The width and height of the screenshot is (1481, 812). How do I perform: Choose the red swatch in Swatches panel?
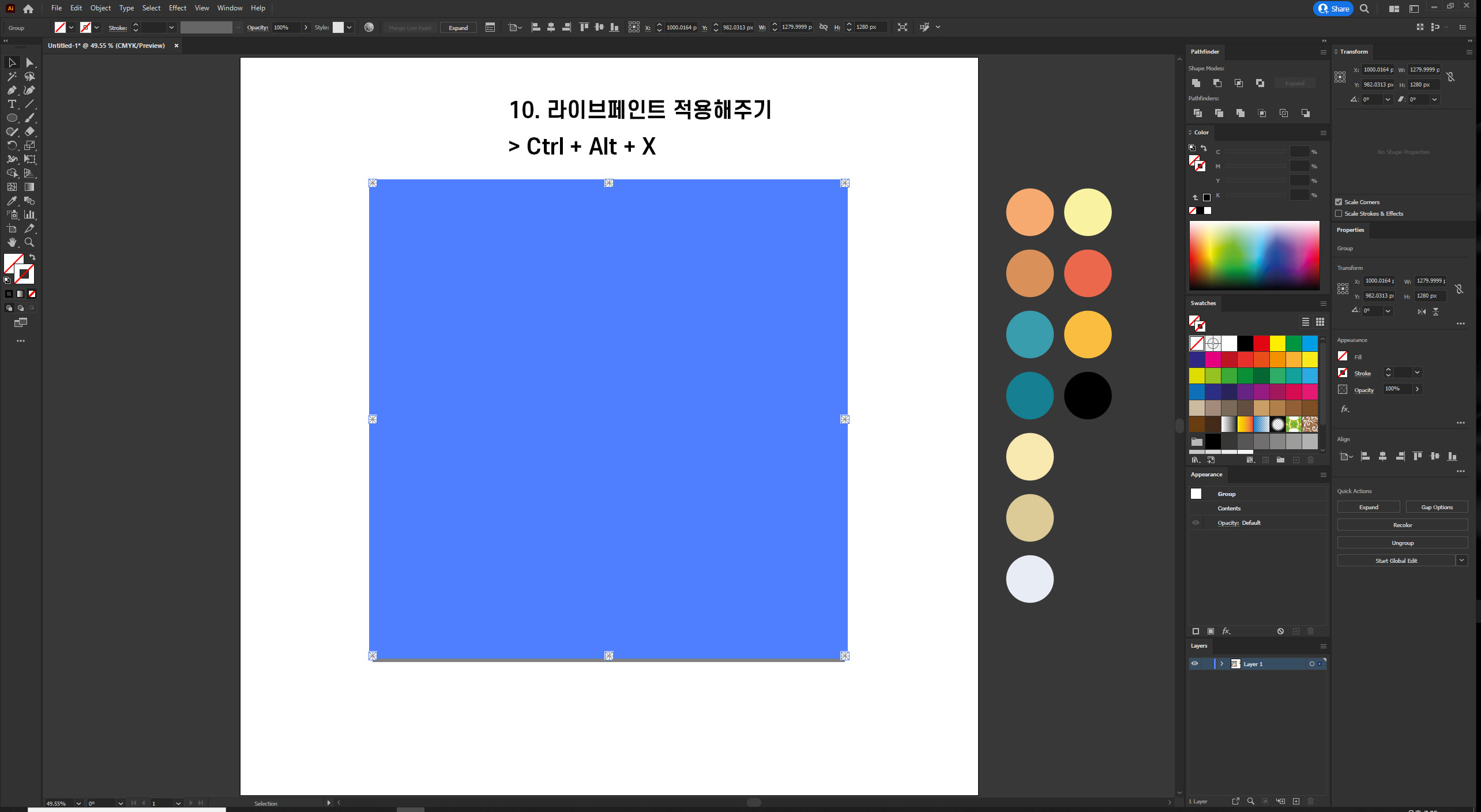(x=1261, y=343)
